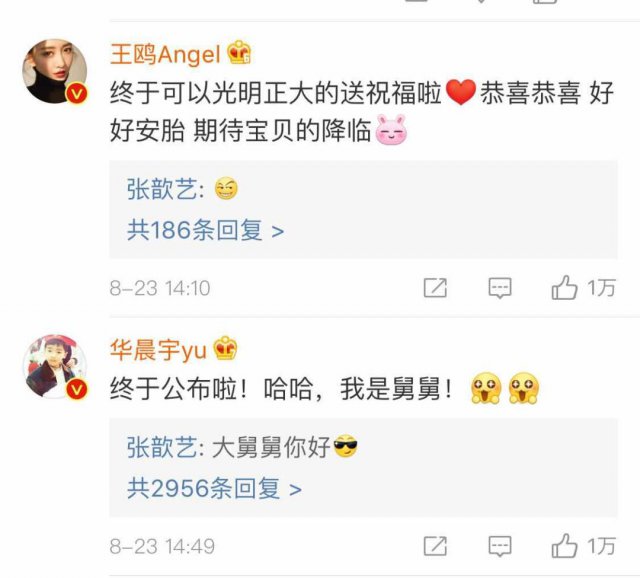Open 华晨宇yu's profile from username
Screen dimensions: 640x578
pyautogui.click(x=158, y=349)
